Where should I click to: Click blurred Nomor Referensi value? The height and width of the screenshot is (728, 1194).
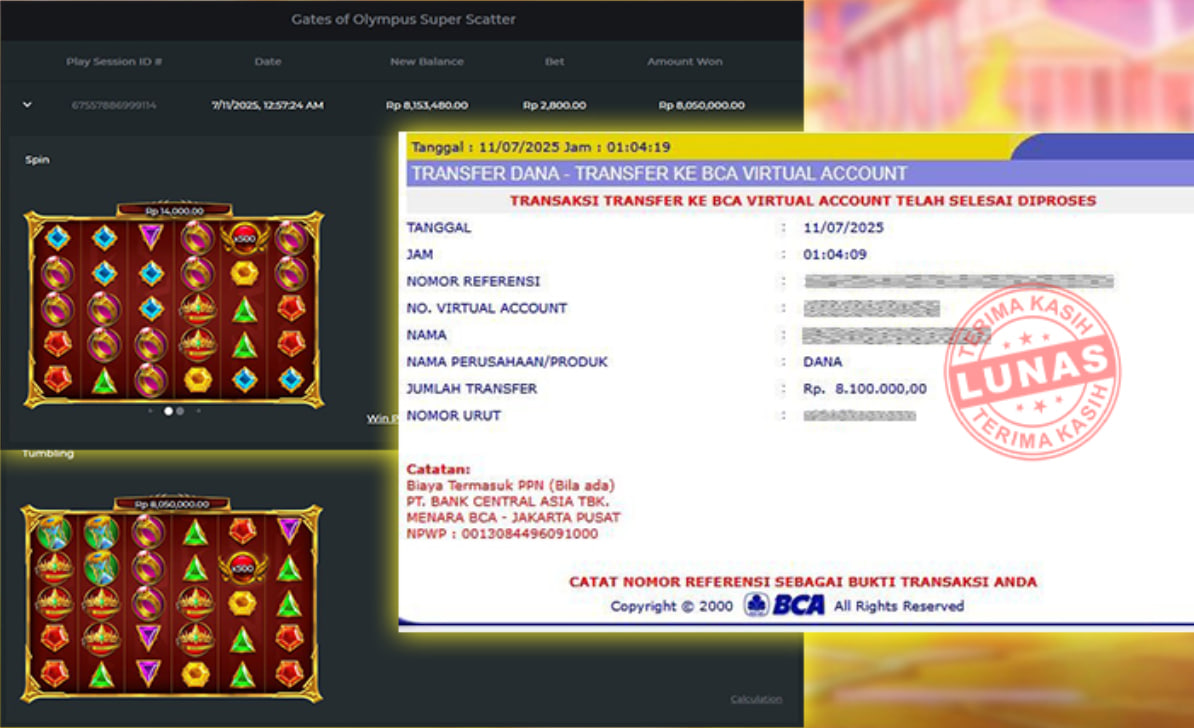959,282
